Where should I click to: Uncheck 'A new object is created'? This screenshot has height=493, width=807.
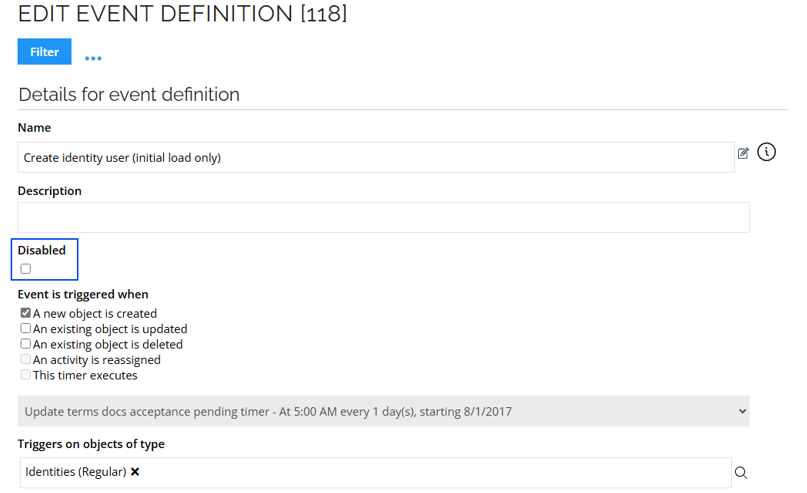coord(26,313)
